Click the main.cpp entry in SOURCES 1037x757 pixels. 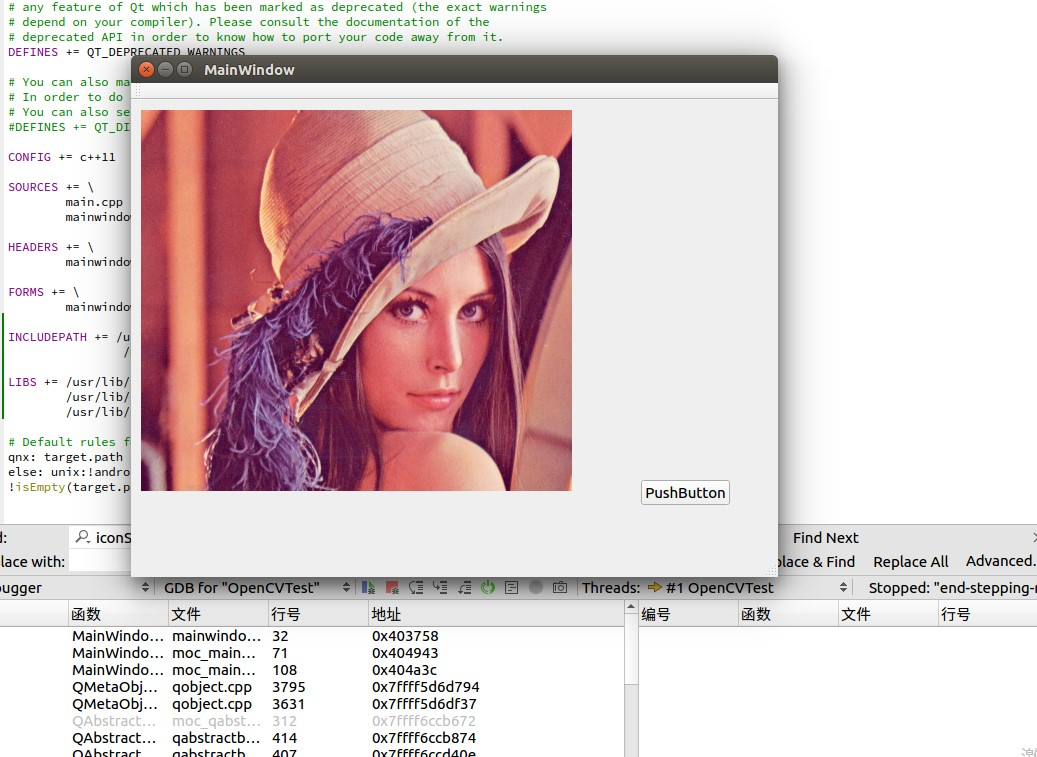pos(94,202)
